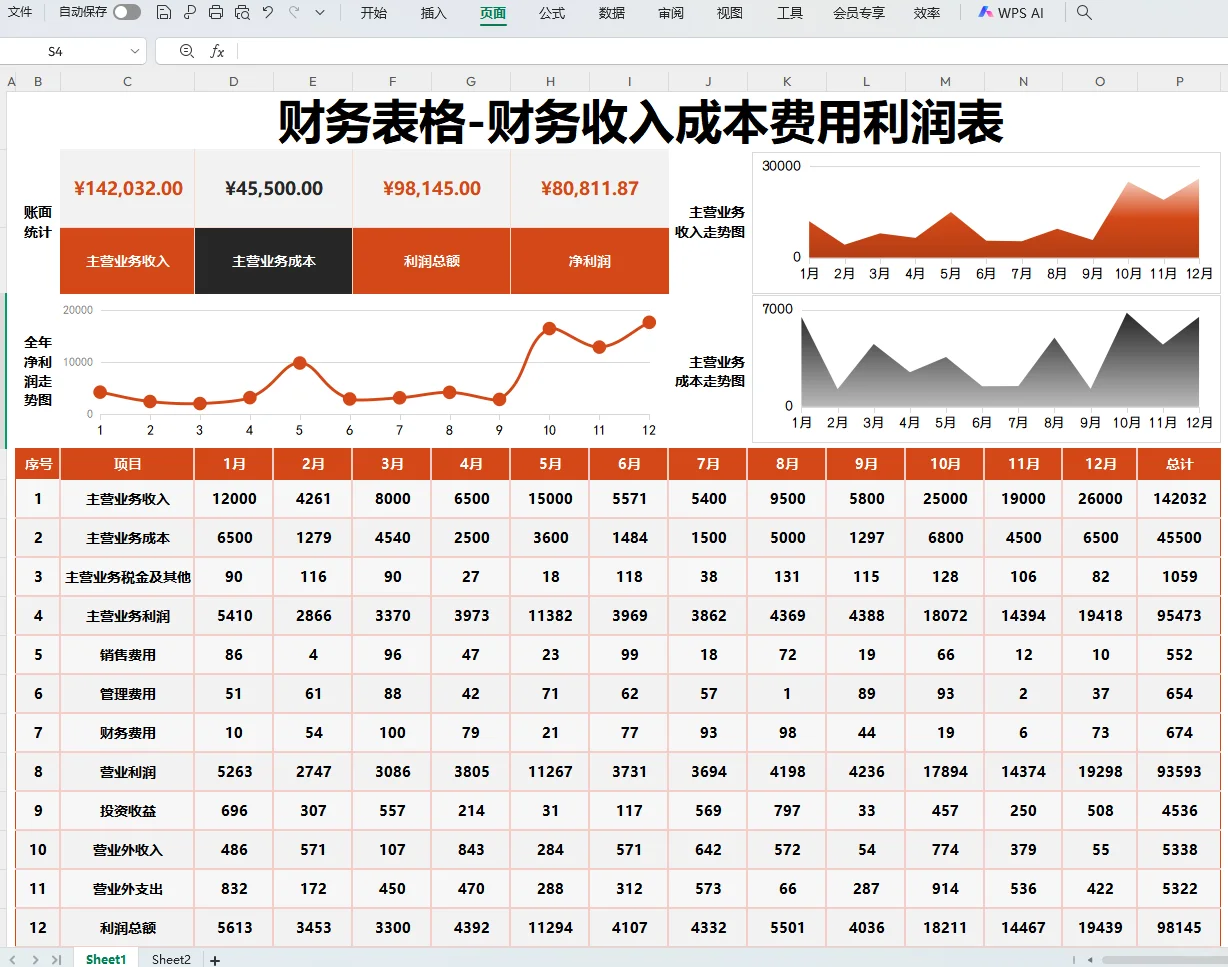The height and width of the screenshot is (967, 1228).
Task: Jump to last sheet navigation arrow
Action: coord(56,960)
